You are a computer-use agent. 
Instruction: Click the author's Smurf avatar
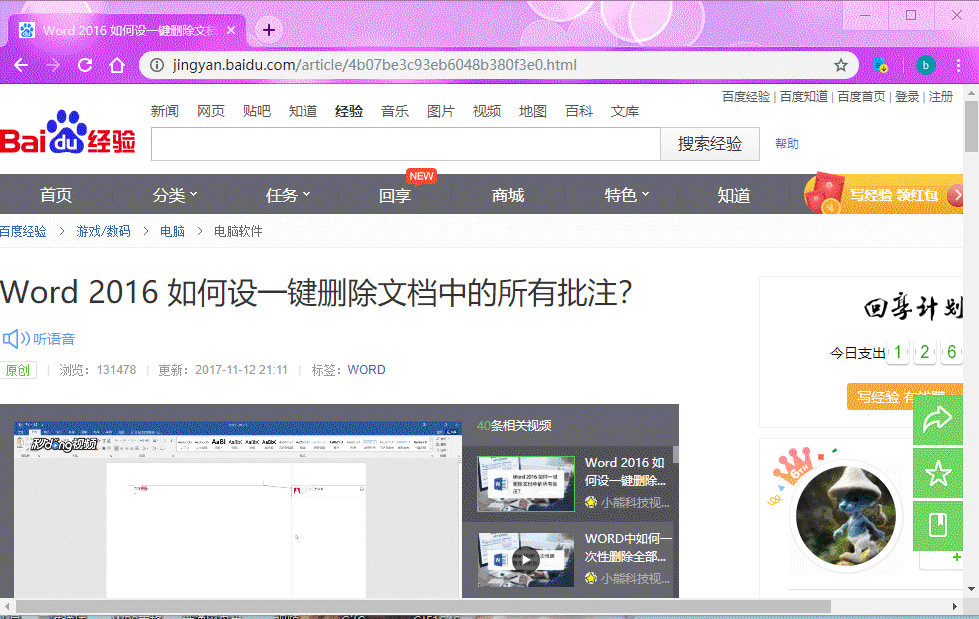point(845,515)
